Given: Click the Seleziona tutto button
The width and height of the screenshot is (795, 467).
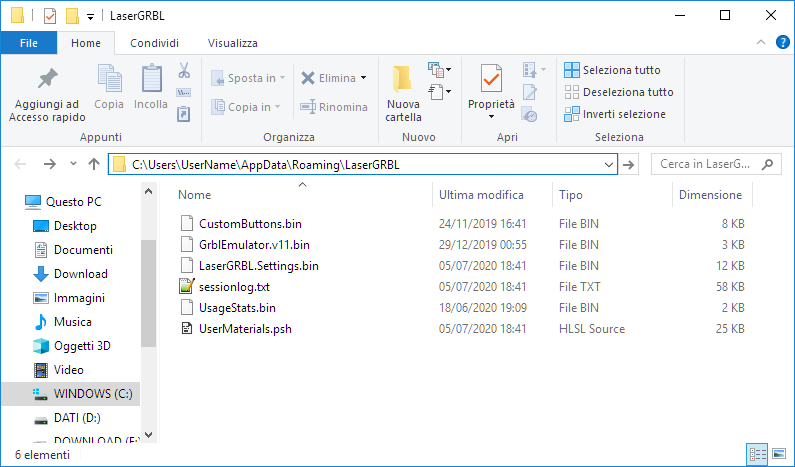Looking at the screenshot, I should coord(612,70).
